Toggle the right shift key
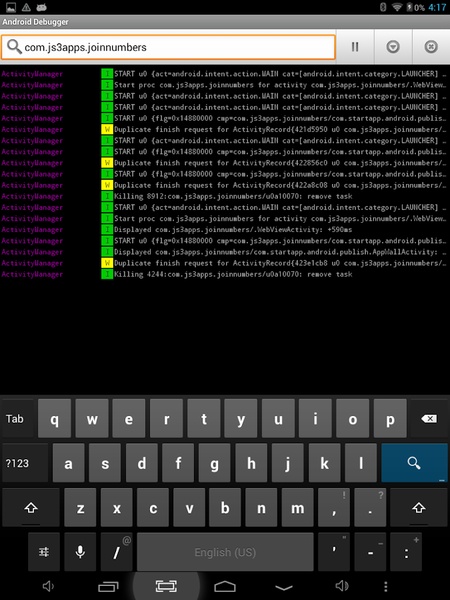 coord(419,507)
